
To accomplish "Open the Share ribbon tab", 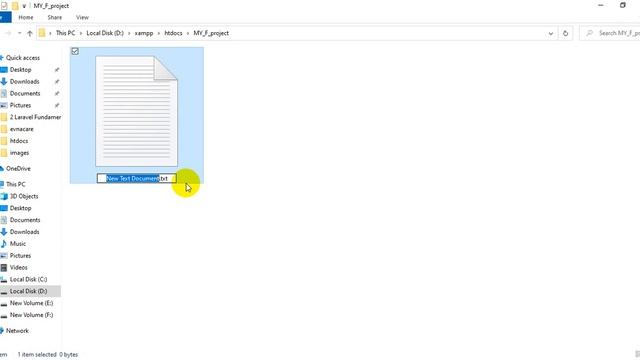I will coord(54,18).
